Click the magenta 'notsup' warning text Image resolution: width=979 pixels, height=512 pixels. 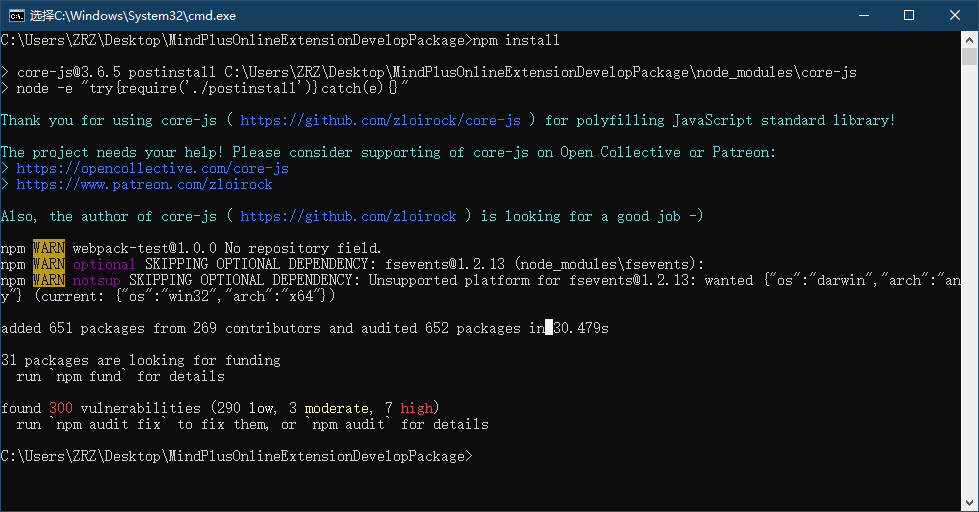click(96, 280)
